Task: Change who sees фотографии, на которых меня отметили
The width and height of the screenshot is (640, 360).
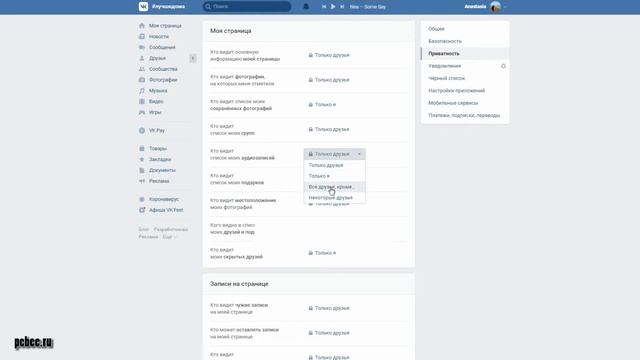Action: (329, 80)
